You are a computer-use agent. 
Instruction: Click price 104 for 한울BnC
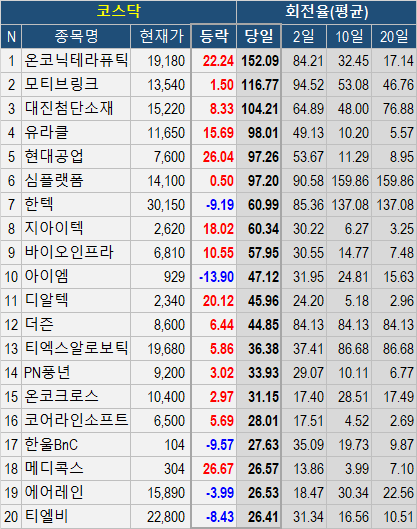[174, 445]
